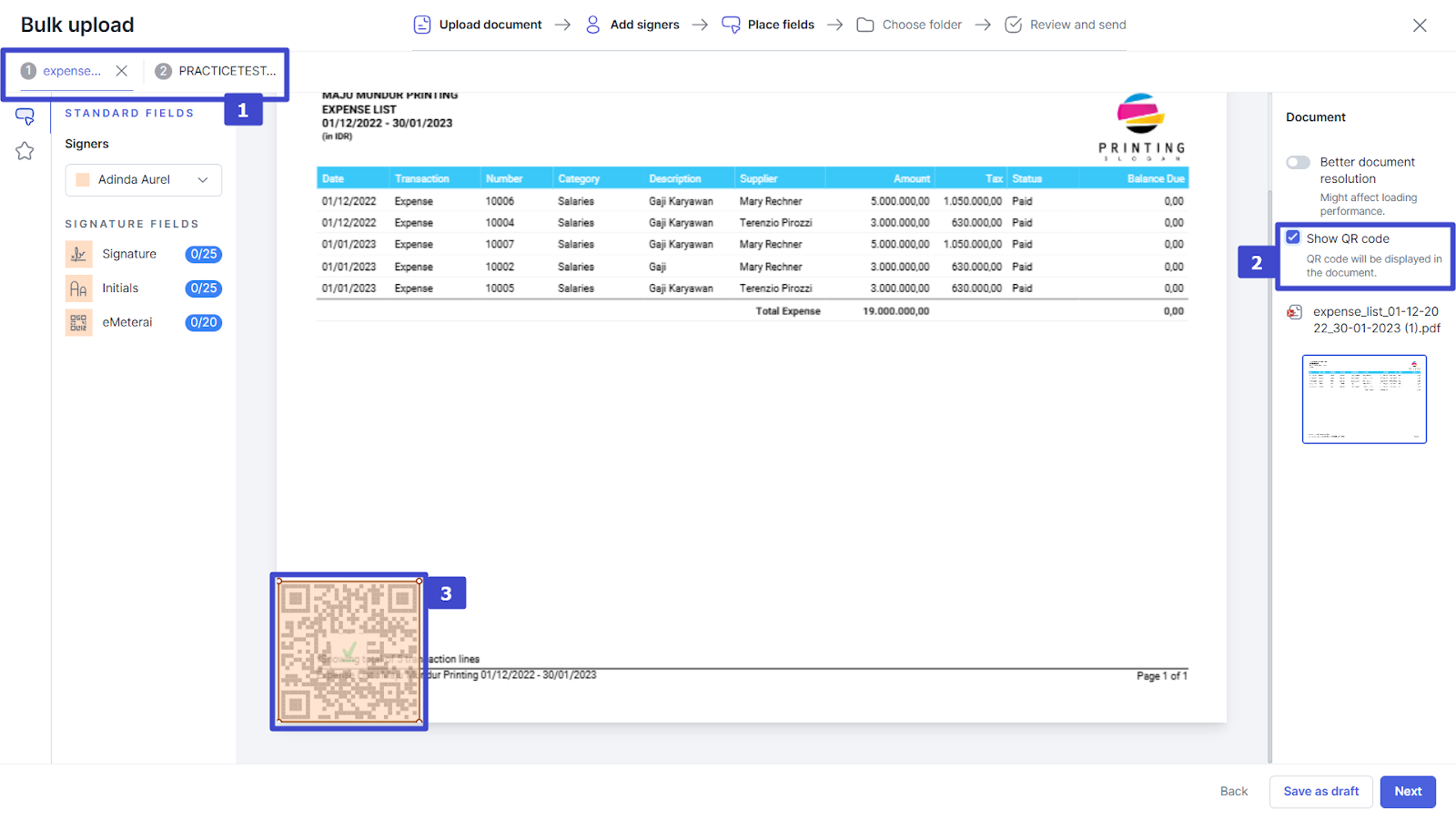
Task: Open the star favorites sidebar icon
Action: click(x=25, y=151)
